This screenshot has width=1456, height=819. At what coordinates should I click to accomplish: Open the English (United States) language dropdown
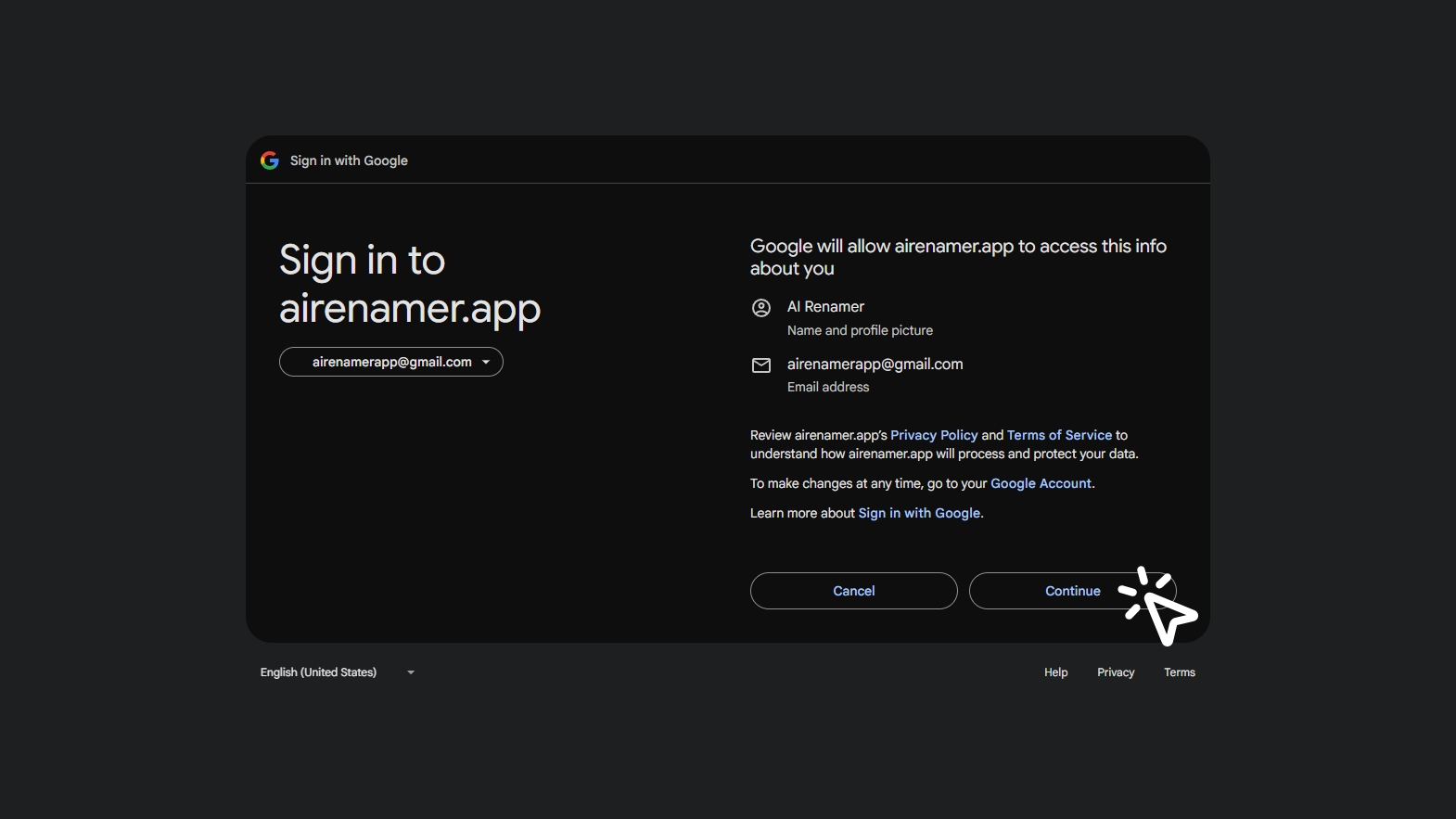338,672
